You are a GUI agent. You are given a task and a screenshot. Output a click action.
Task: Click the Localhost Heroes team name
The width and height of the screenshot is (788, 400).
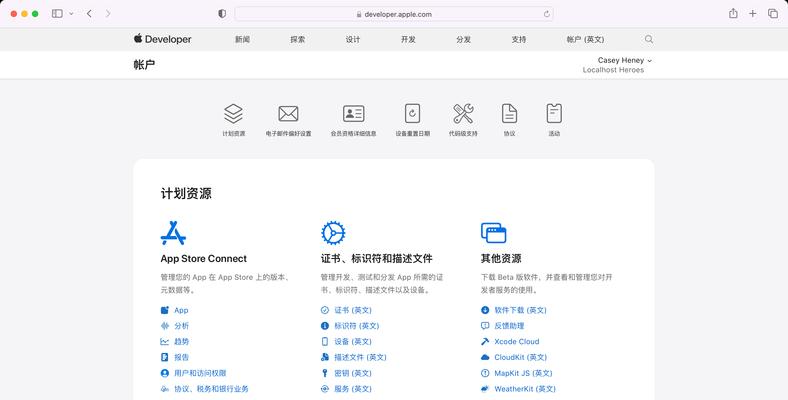pos(613,70)
